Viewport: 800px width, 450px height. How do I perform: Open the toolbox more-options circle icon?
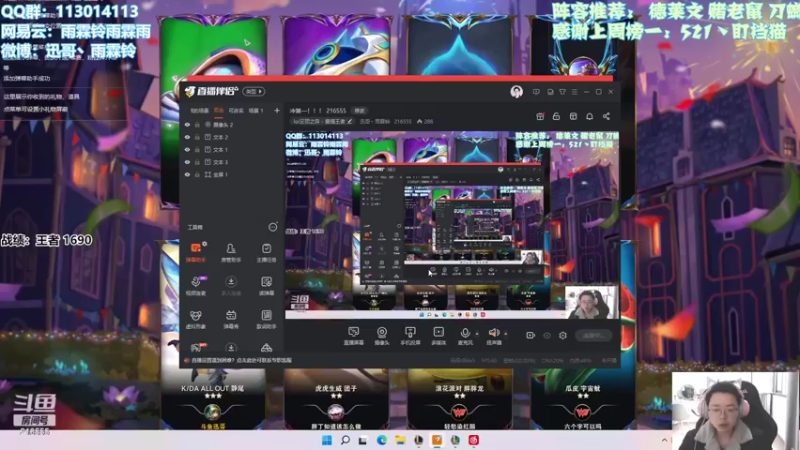point(273,227)
